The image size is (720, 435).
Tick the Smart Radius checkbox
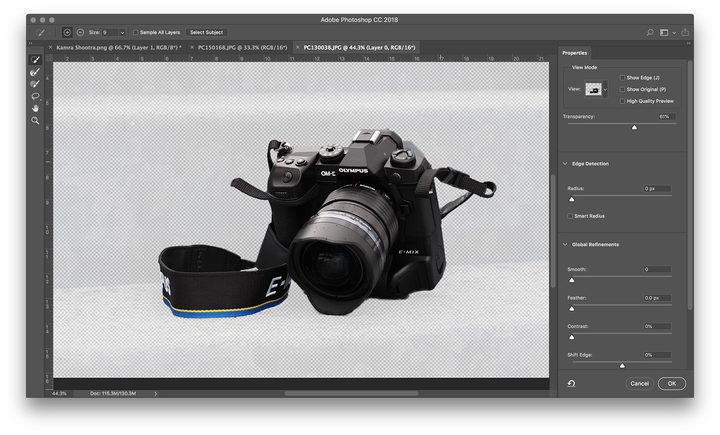pyautogui.click(x=571, y=216)
